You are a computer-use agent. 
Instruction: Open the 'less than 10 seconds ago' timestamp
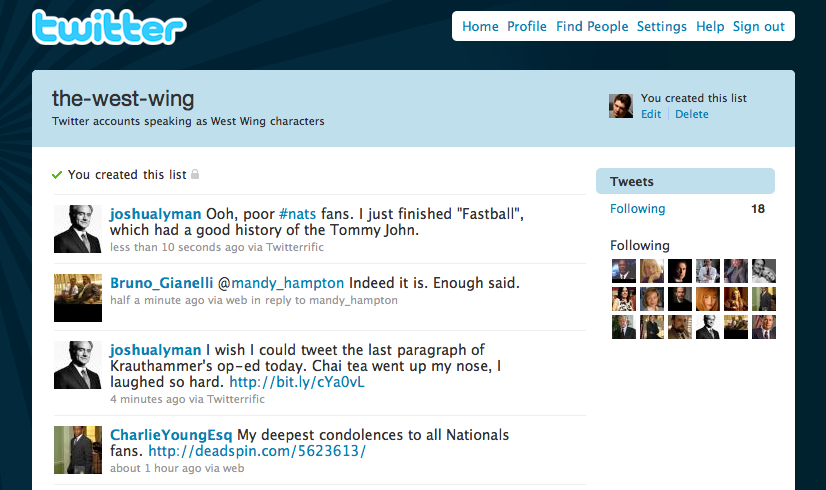click(x=177, y=247)
